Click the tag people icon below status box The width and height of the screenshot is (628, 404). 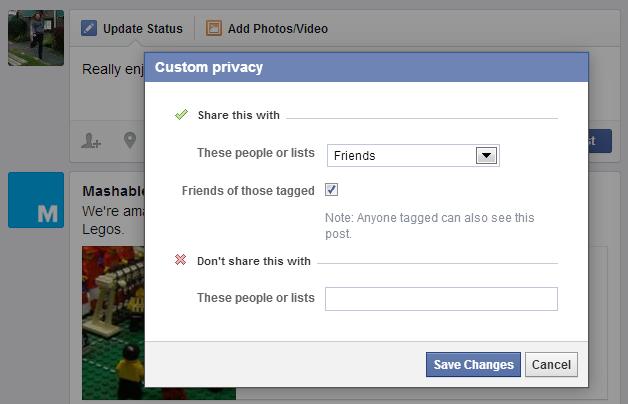click(91, 142)
